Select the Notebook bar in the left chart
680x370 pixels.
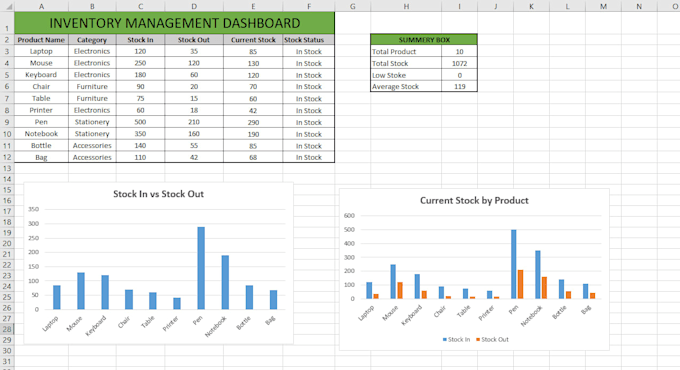225,282
